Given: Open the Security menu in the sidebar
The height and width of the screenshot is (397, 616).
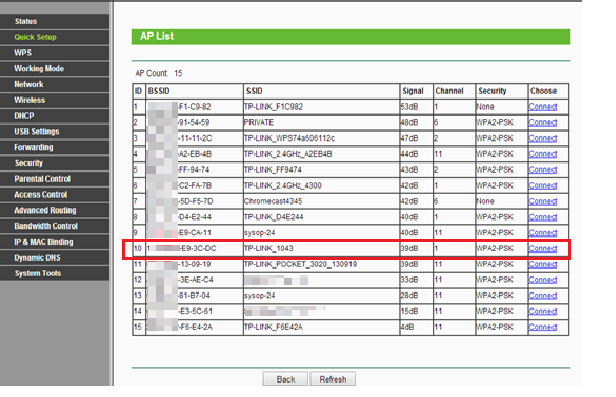Looking at the screenshot, I should pos(29,163).
